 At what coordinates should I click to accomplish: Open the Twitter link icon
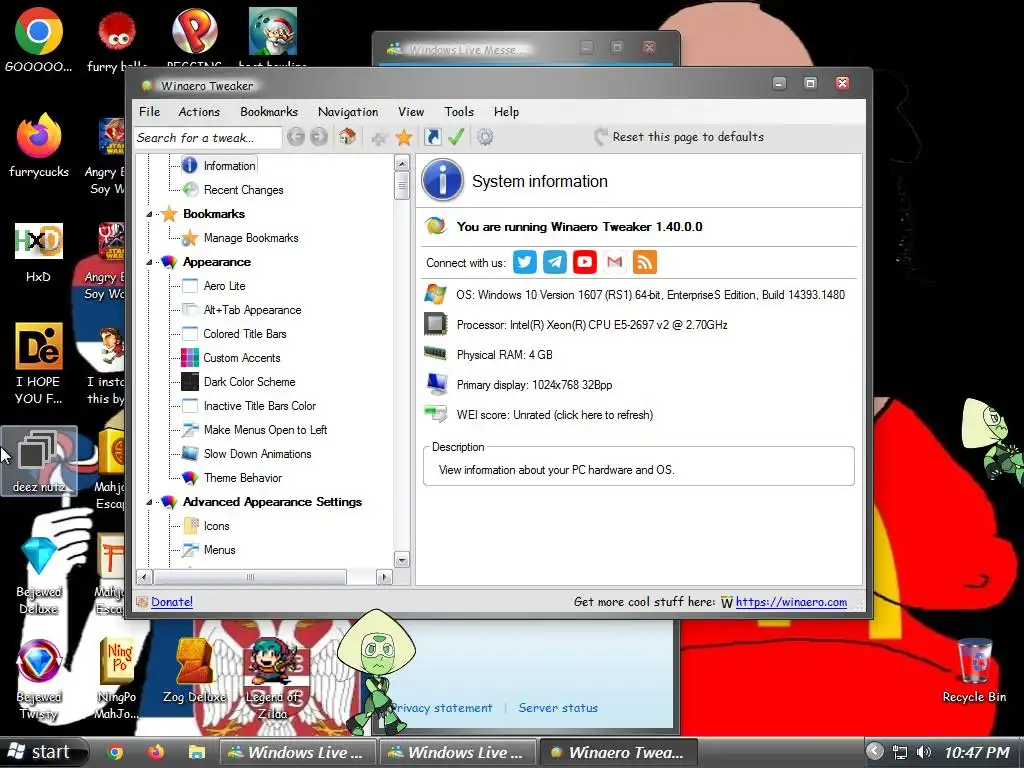(x=524, y=262)
